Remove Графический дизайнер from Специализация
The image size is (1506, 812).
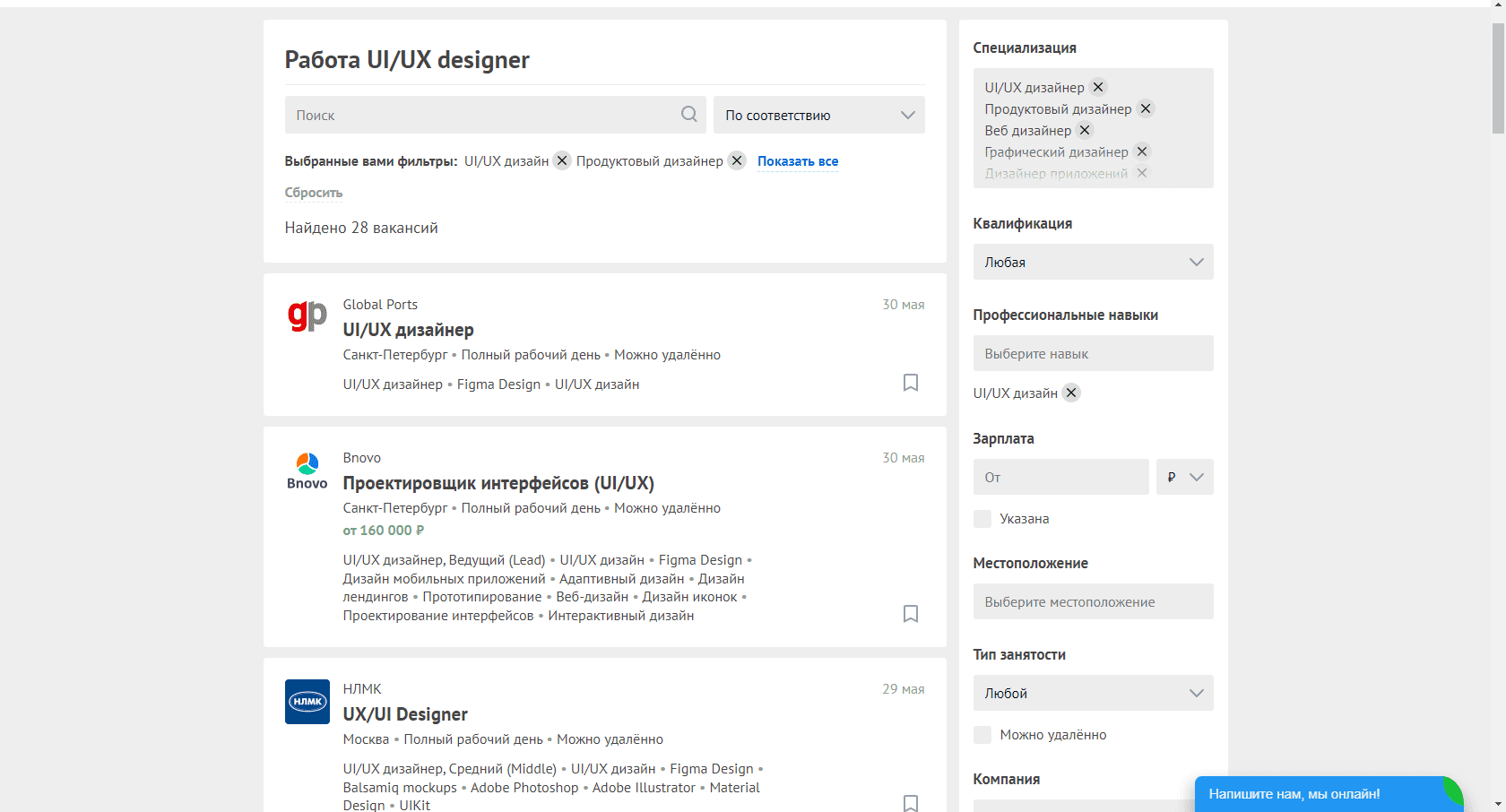(x=1142, y=151)
